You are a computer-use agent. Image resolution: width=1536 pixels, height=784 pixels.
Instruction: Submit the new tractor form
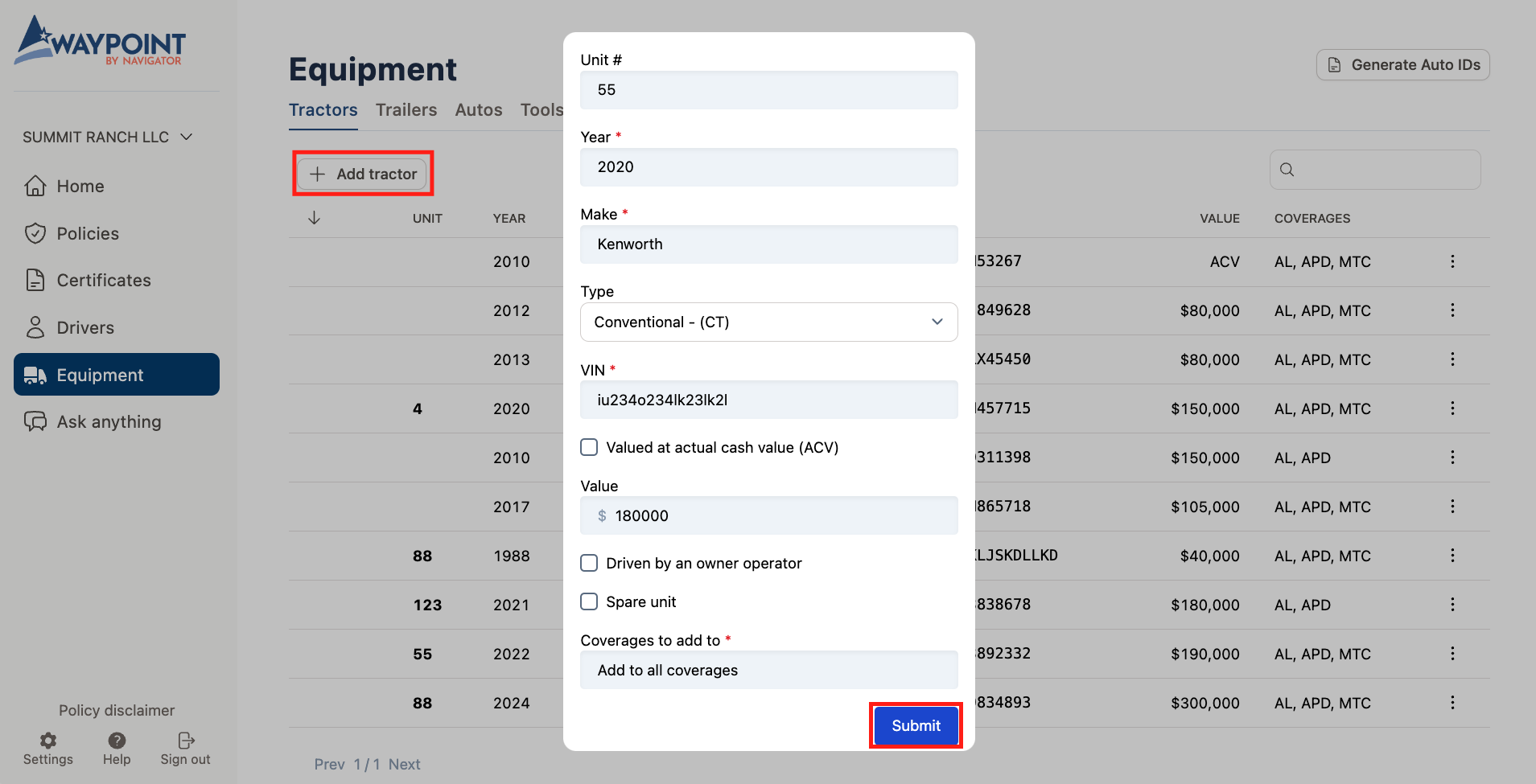(x=915, y=724)
